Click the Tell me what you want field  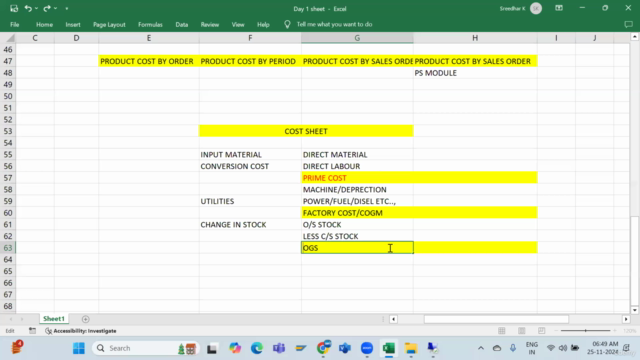pyautogui.click(x=334, y=24)
